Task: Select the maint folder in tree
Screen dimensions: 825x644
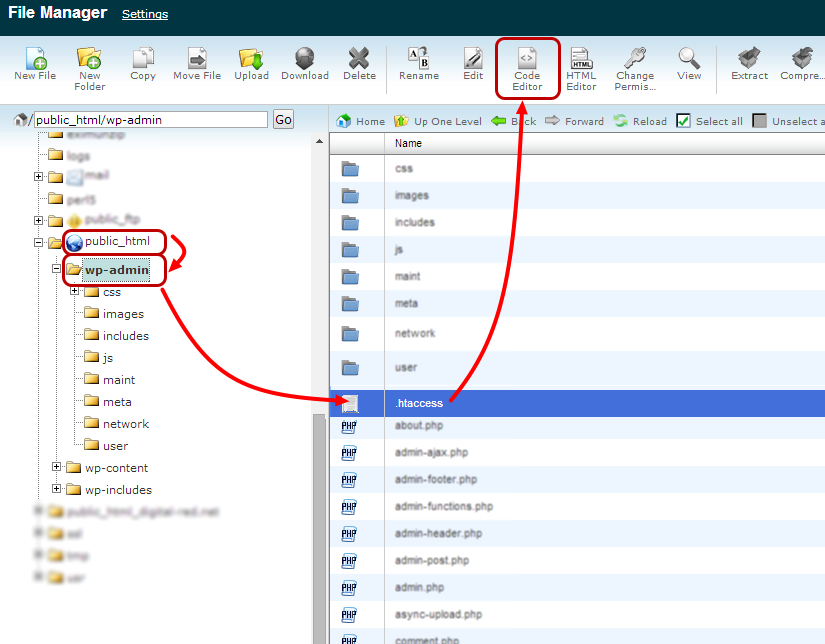Action: 119,380
